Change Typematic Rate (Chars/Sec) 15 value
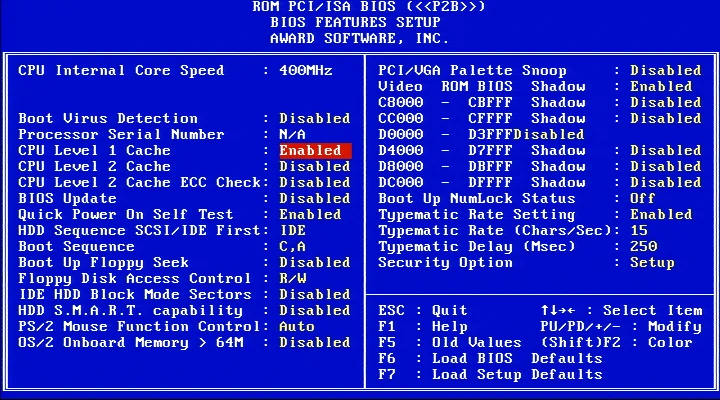Image resolution: width=720 pixels, height=400 pixels. [x=639, y=231]
